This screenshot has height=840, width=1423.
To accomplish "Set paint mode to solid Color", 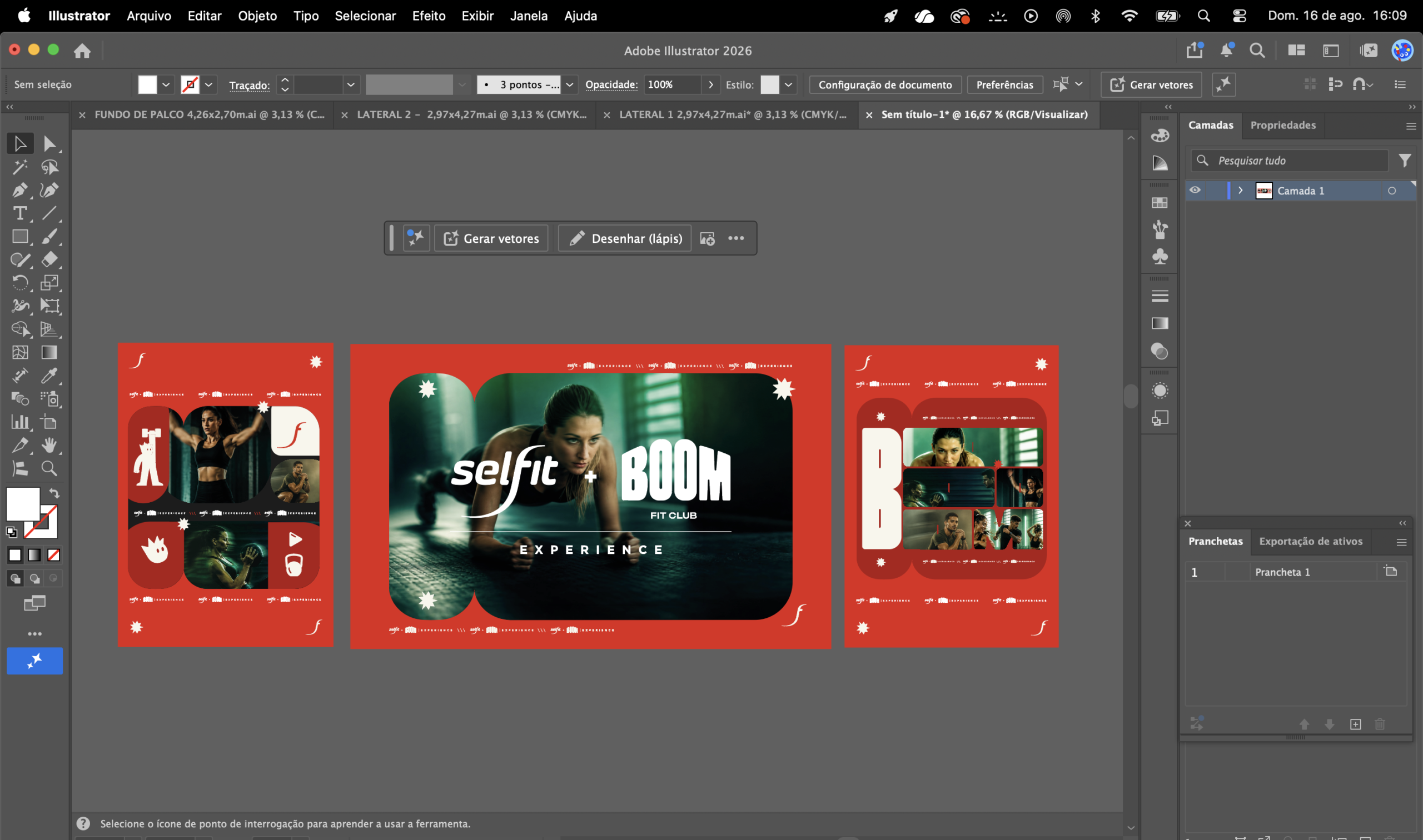I will click(16, 556).
